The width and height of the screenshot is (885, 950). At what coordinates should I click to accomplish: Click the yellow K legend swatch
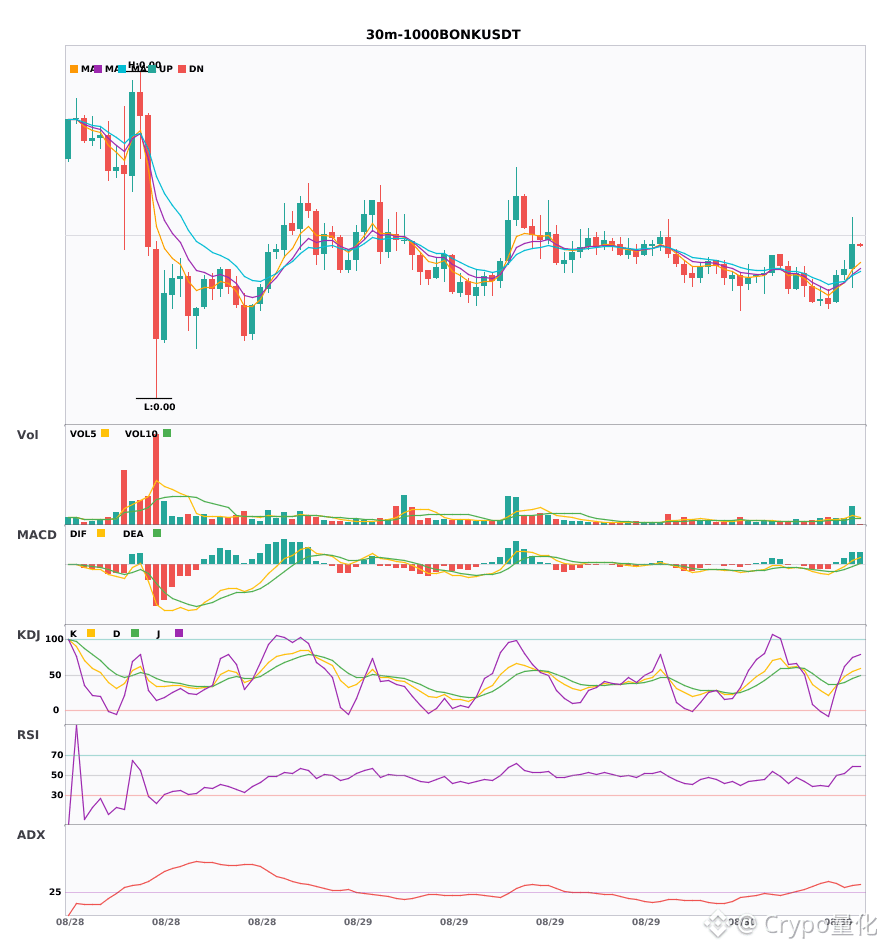91,633
